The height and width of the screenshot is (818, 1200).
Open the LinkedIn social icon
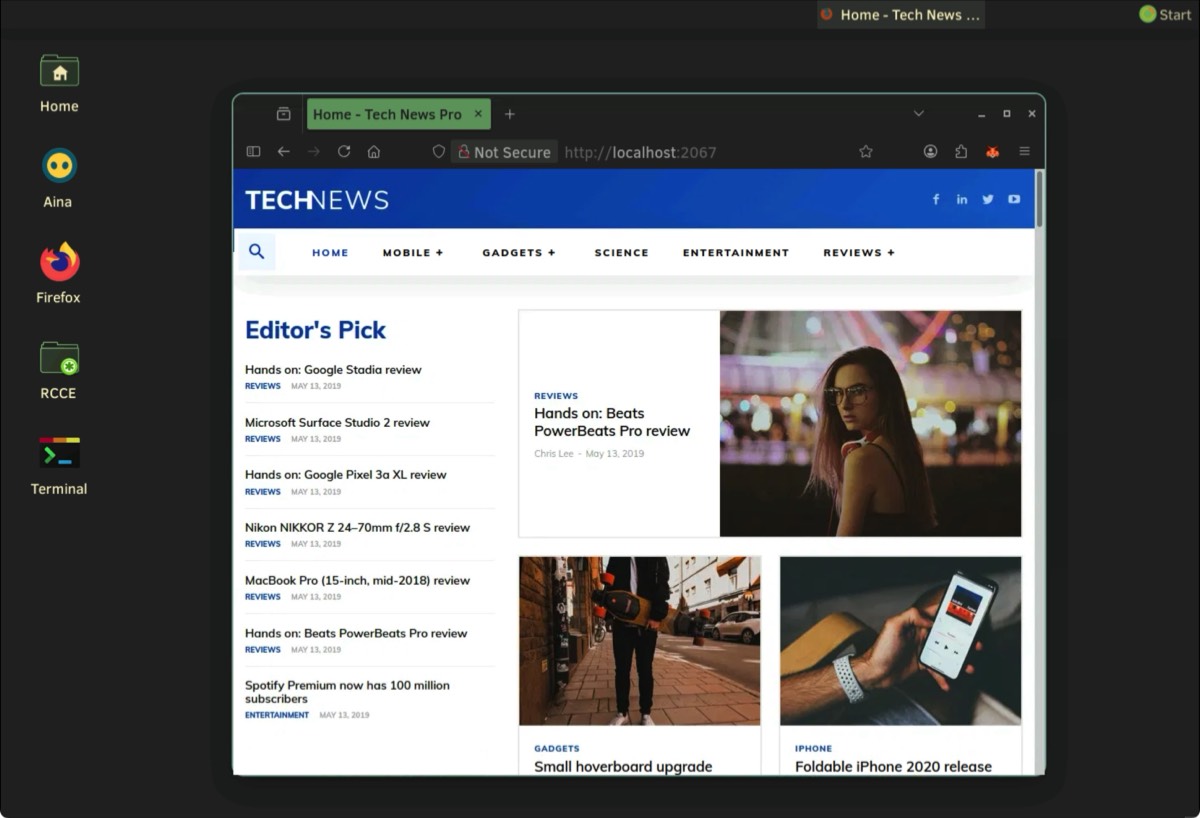962,199
